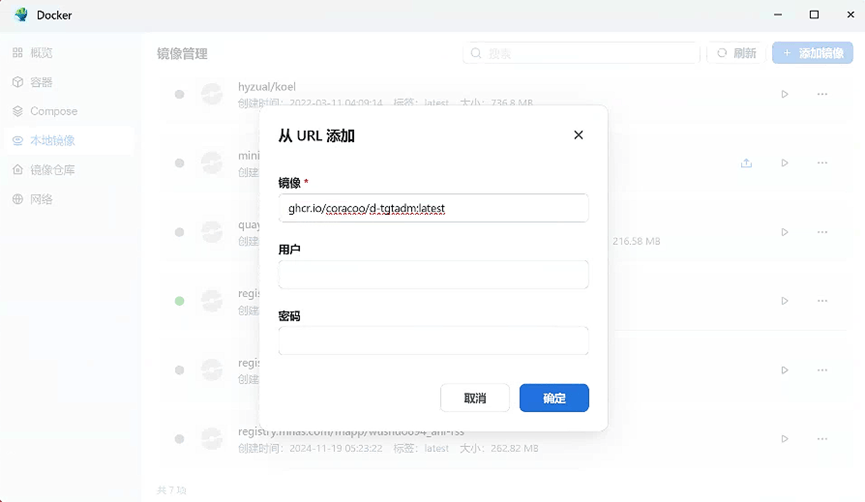The width and height of the screenshot is (865, 502).
Task: Click the search magnifier icon
Action: click(476, 53)
